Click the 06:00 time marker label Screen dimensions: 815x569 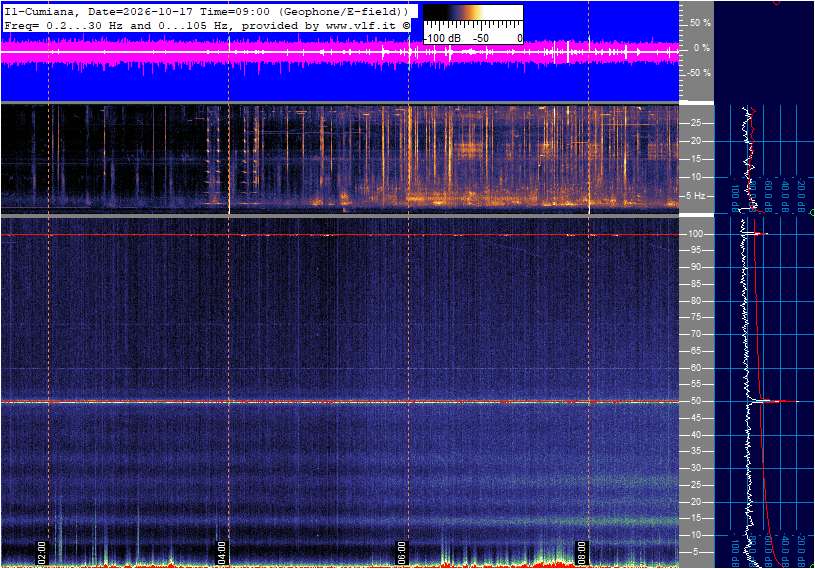pyautogui.click(x=401, y=552)
